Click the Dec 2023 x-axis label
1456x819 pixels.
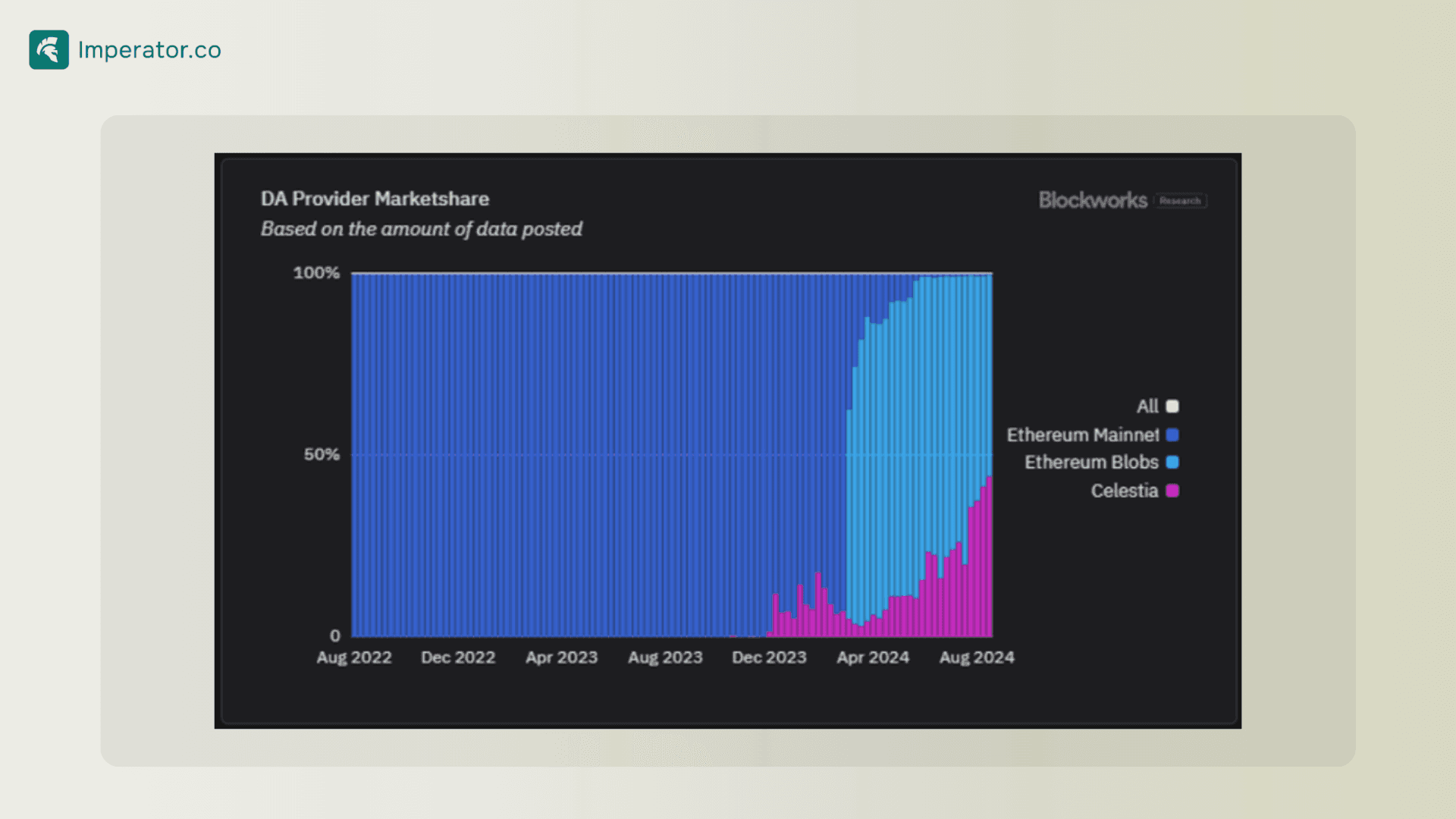pos(769,657)
